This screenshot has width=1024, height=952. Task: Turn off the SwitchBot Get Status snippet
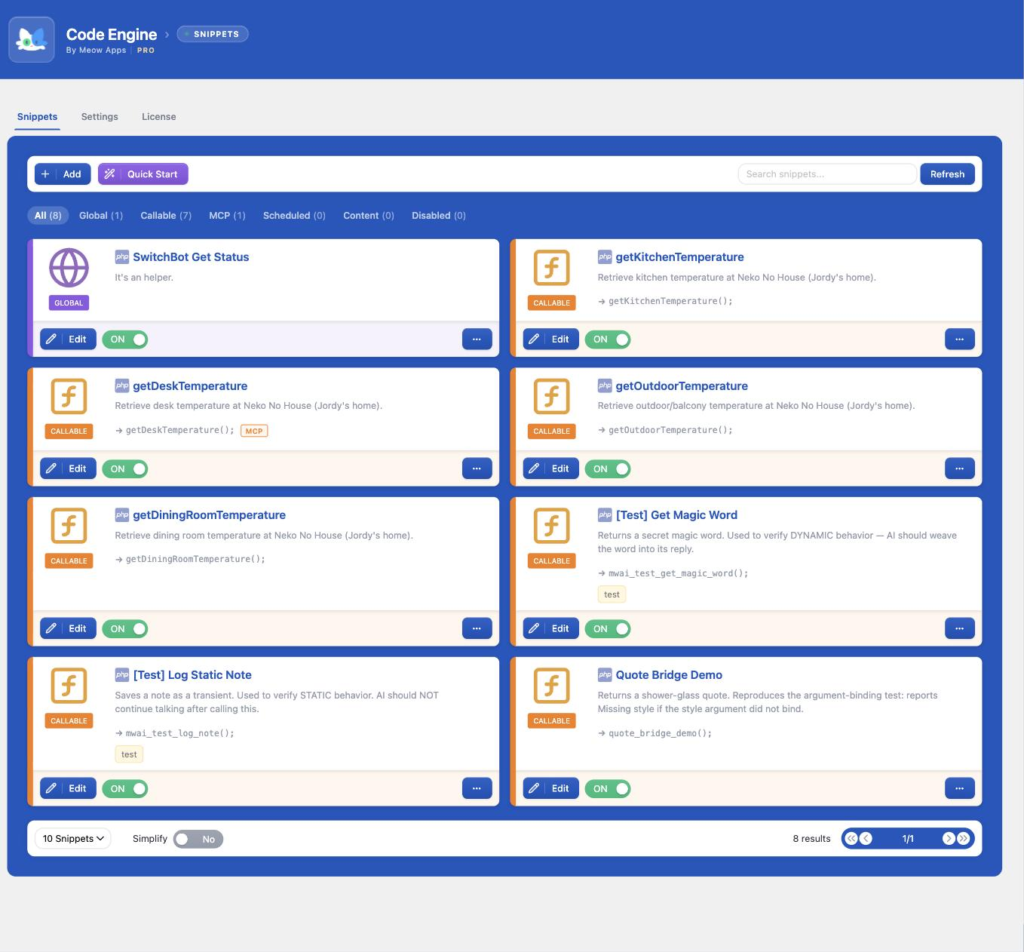pos(125,339)
